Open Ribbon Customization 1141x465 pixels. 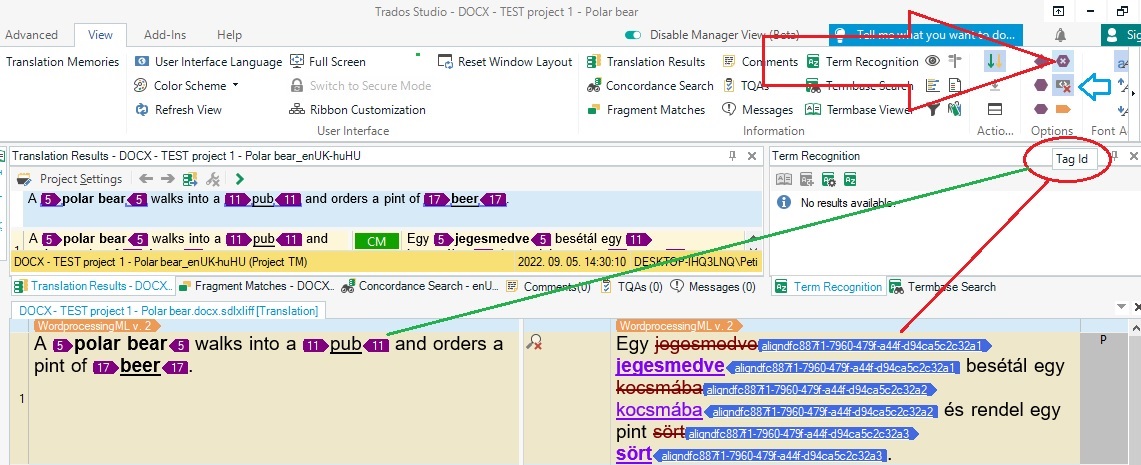pyautogui.click(x=358, y=110)
